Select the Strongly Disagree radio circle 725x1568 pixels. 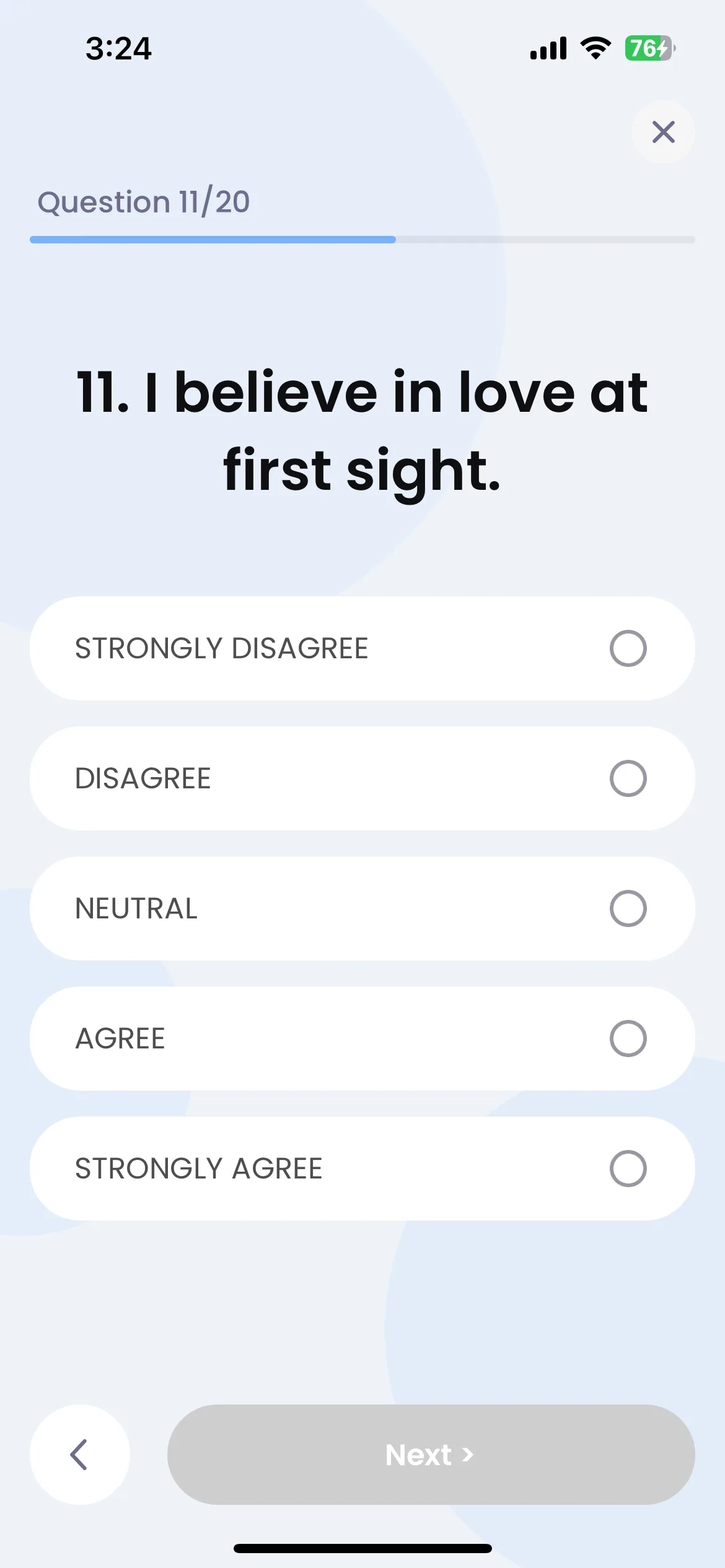coord(628,648)
